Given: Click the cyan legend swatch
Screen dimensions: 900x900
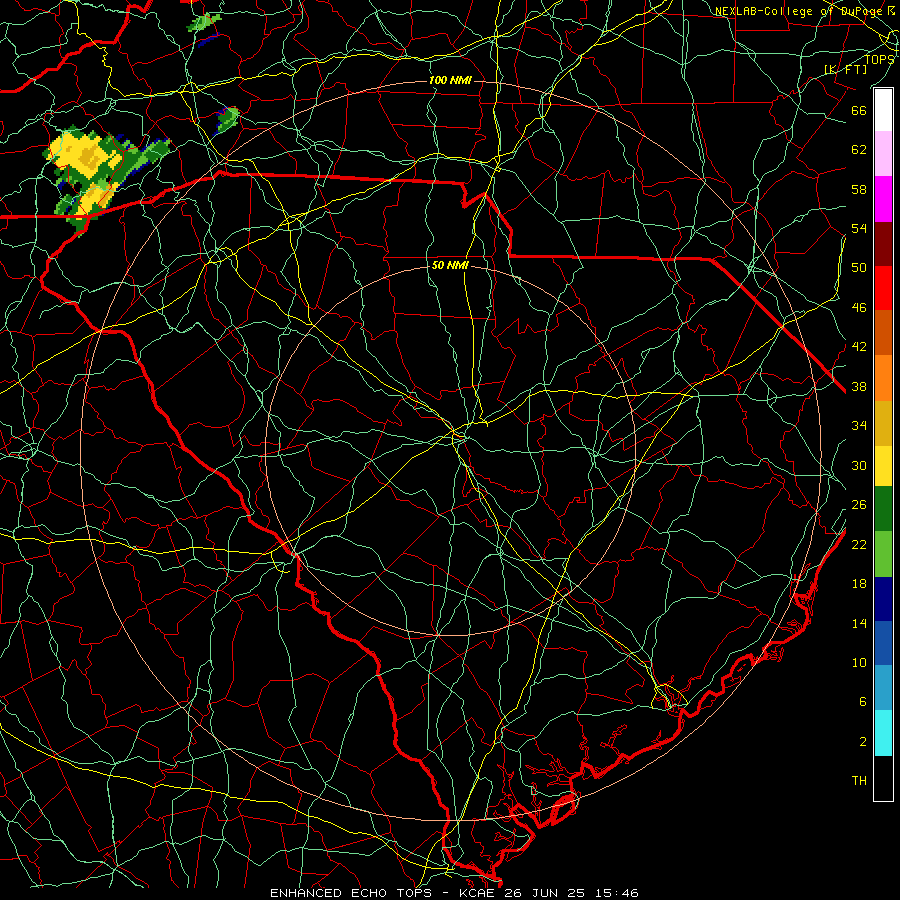Looking at the screenshot, I should tap(883, 733).
